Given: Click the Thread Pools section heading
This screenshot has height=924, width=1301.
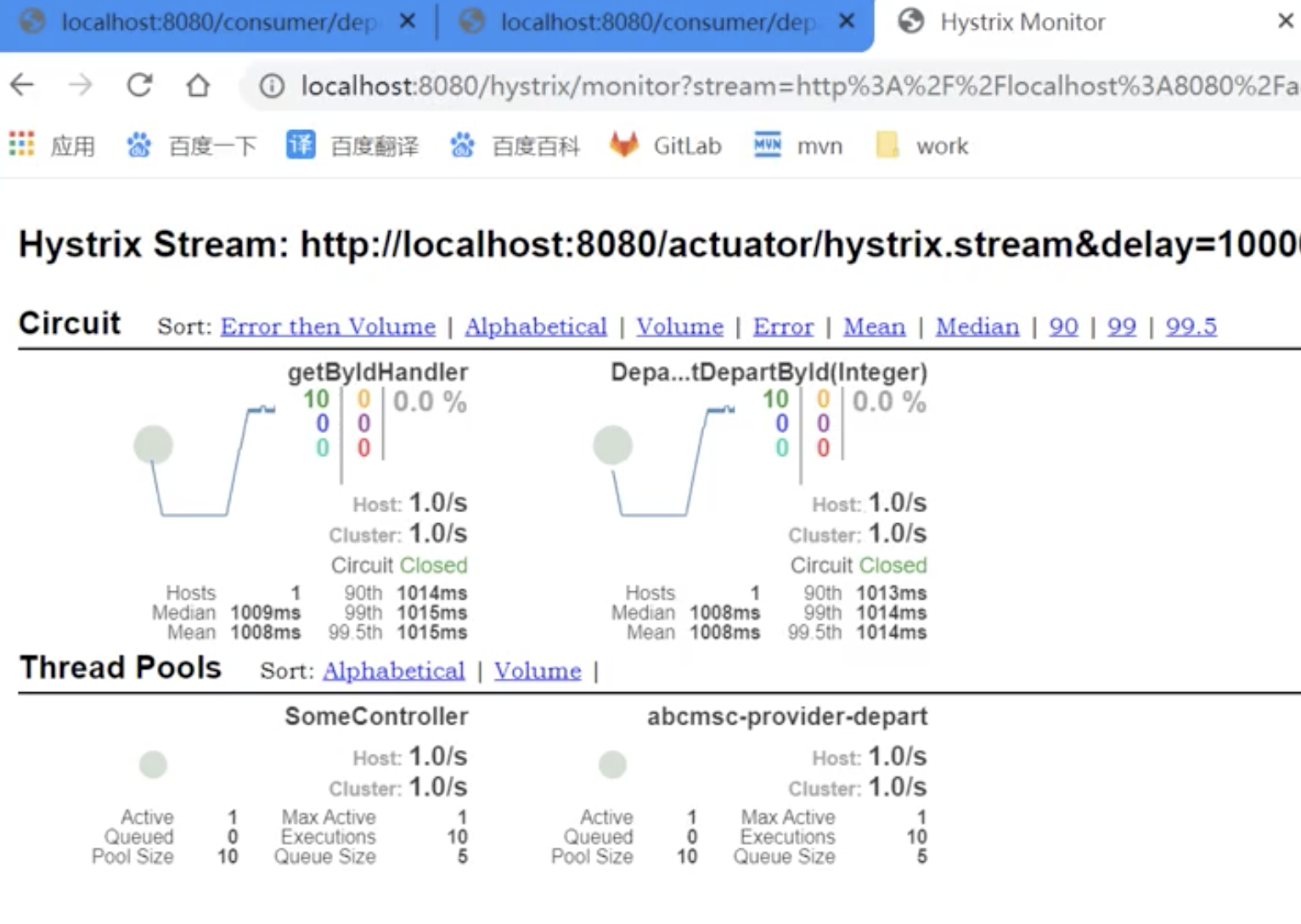Looking at the screenshot, I should pyautogui.click(x=121, y=668).
